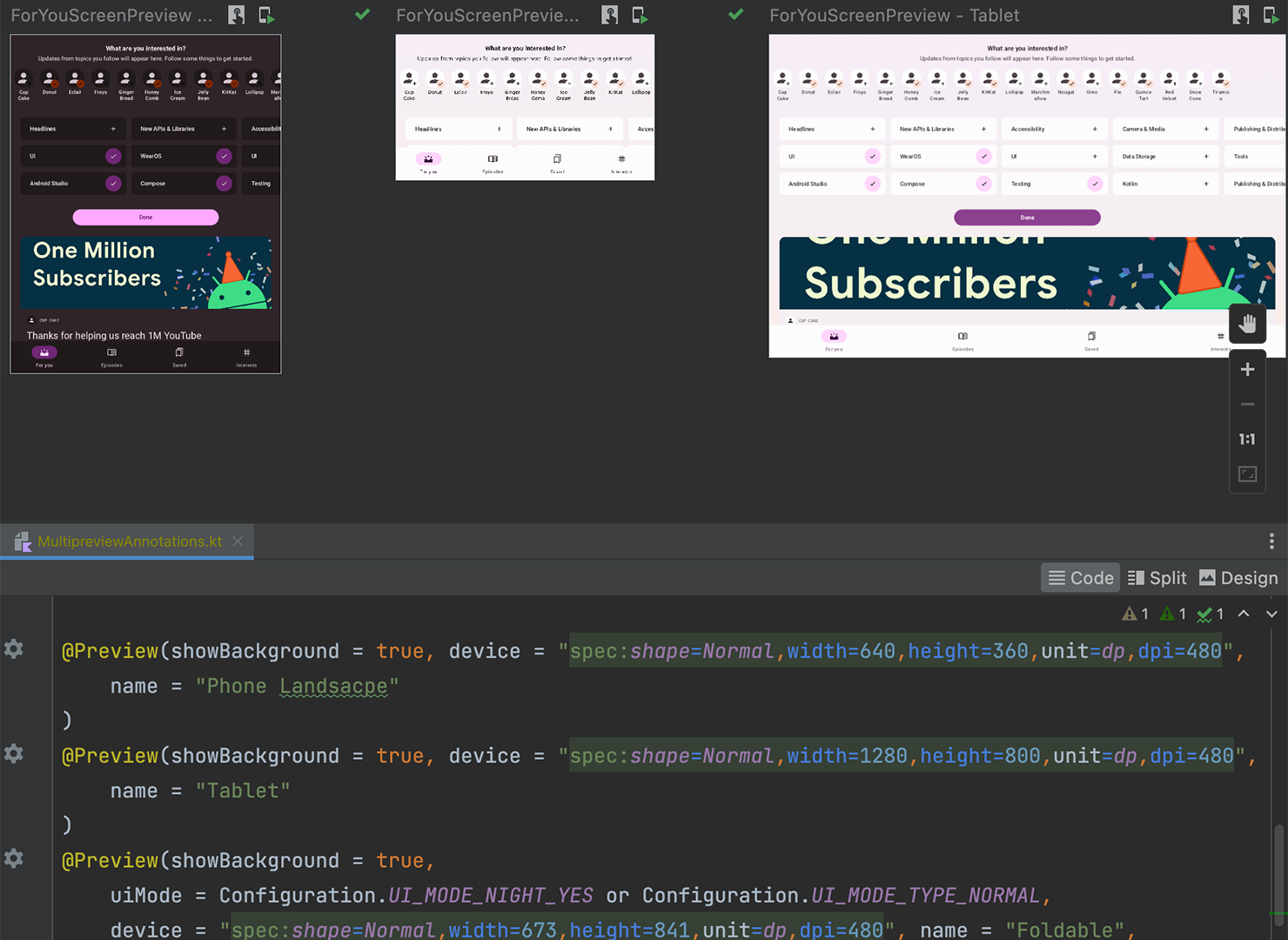Start interactive mode for the dark-themed preview
Screen dimensions: 1288x940
point(236,15)
